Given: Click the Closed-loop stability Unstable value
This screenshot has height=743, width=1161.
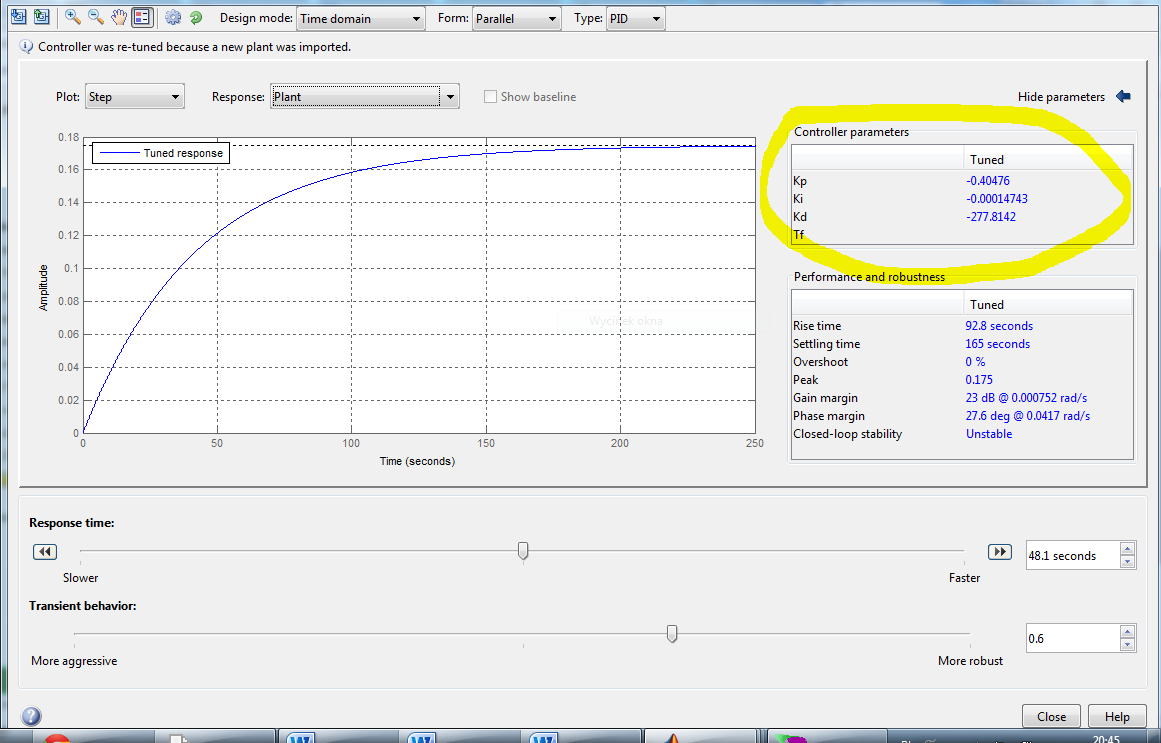Looking at the screenshot, I should point(988,434).
